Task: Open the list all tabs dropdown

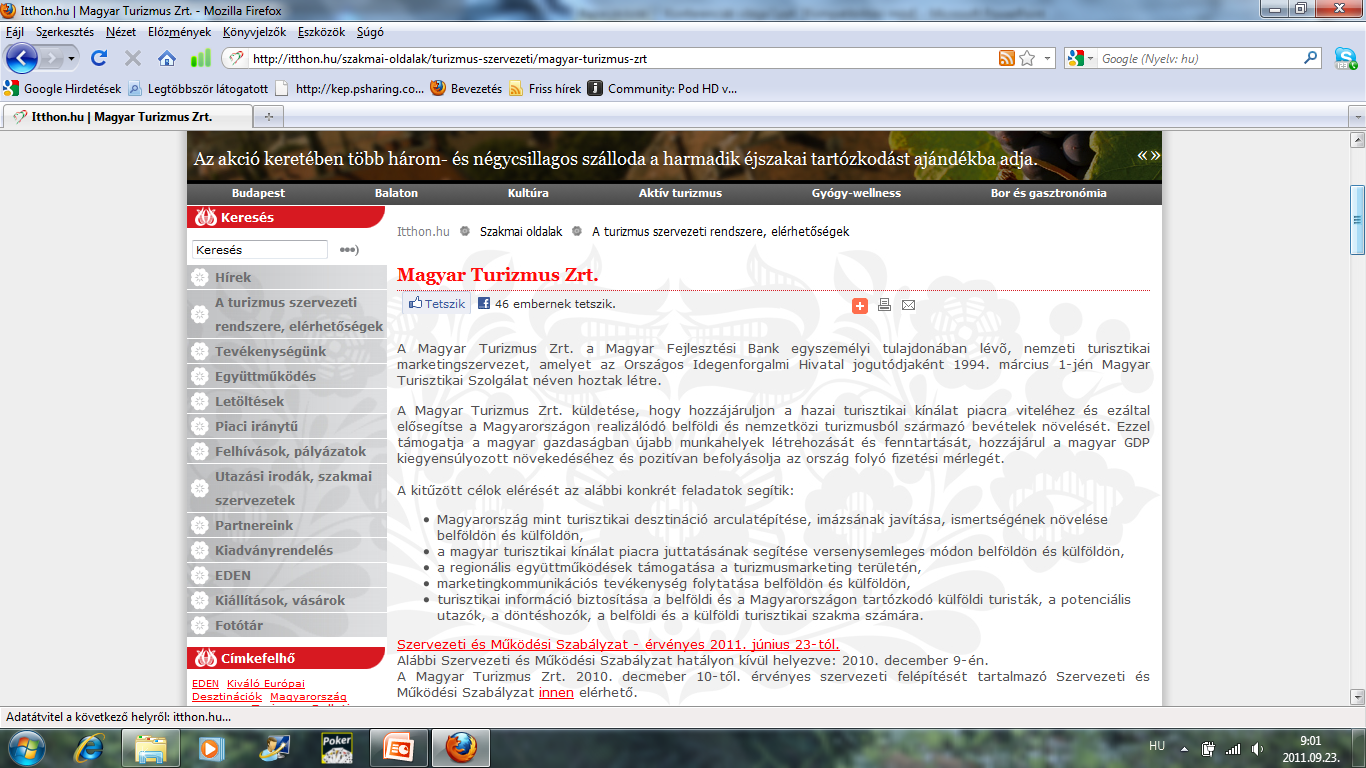Action: pyautogui.click(x=1355, y=117)
